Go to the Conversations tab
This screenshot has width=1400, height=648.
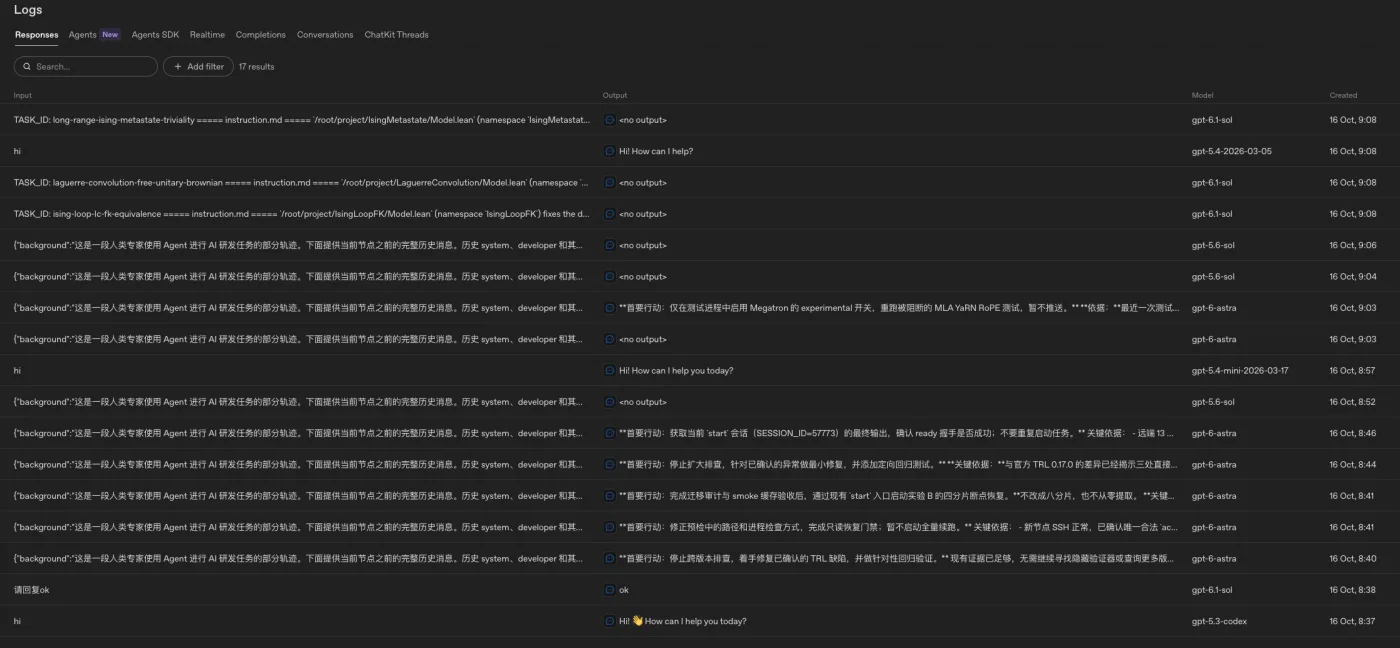click(x=325, y=35)
